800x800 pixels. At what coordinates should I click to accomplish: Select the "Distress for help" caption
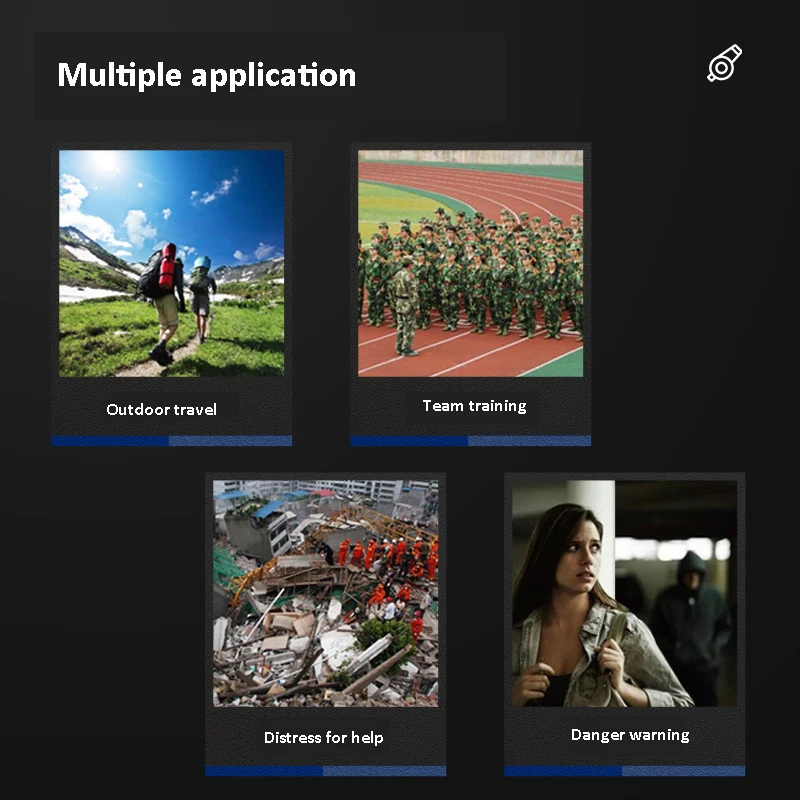click(323, 738)
